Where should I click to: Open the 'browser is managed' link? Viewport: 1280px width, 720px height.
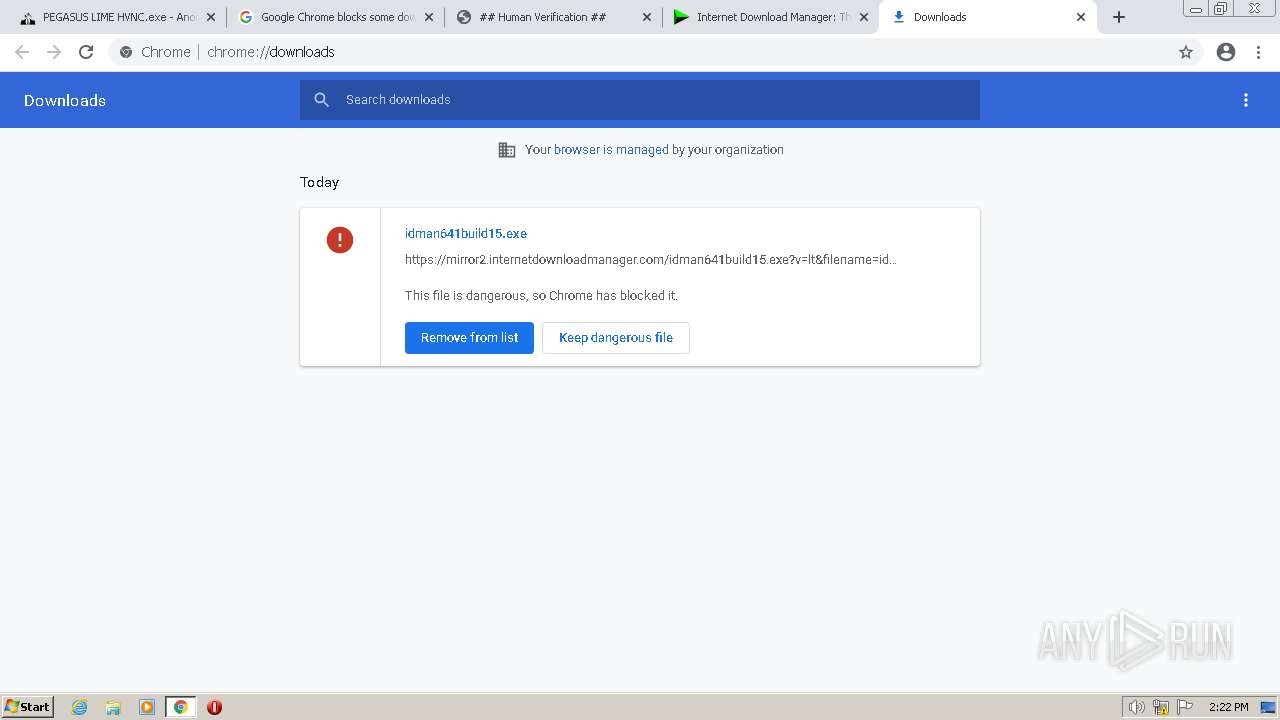pos(611,150)
